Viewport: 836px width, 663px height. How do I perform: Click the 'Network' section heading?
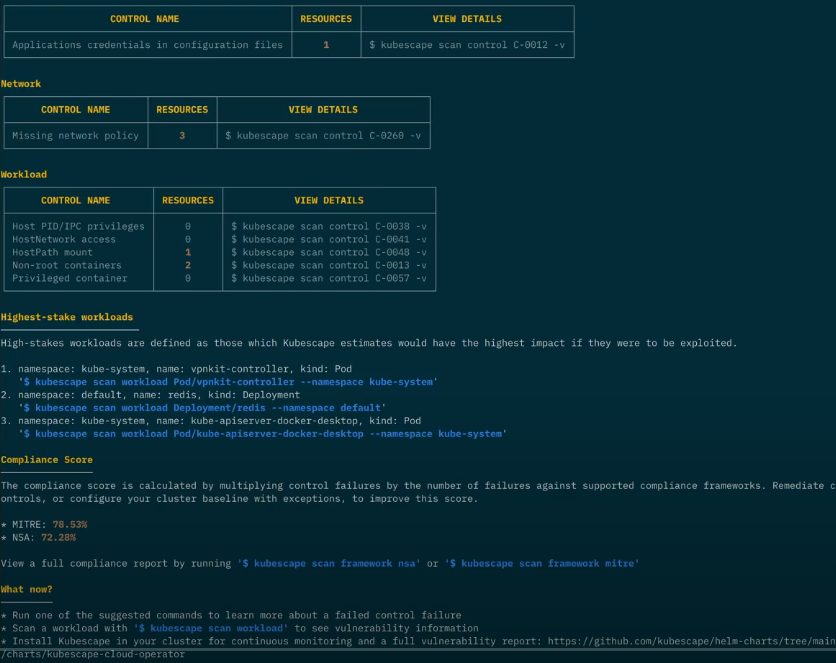(x=21, y=84)
